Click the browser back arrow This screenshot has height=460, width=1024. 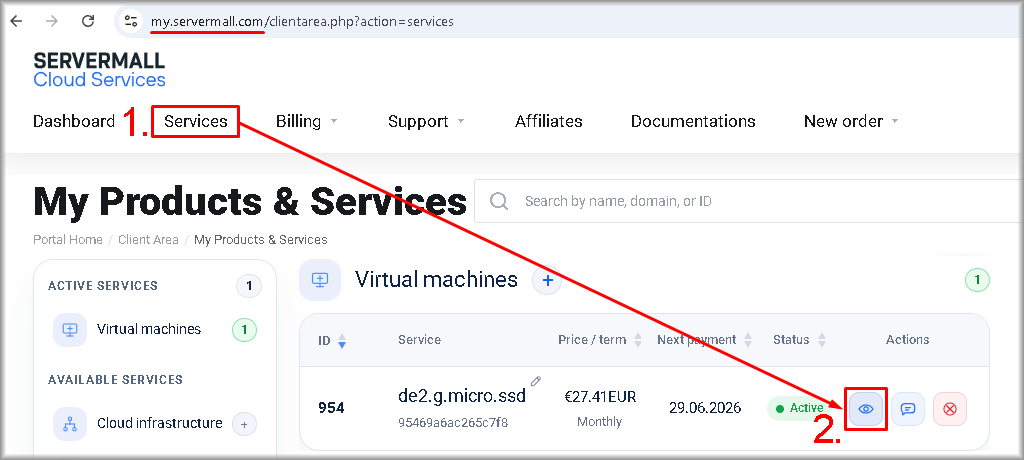point(16,21)
